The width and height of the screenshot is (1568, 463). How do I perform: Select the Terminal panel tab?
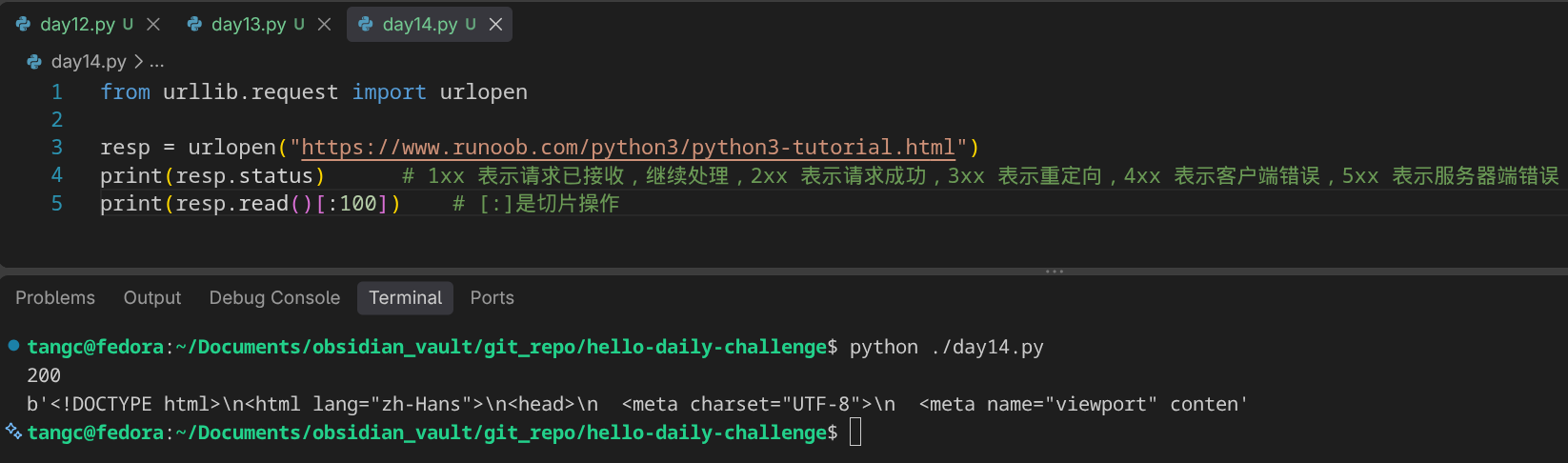tap(406, 298)
